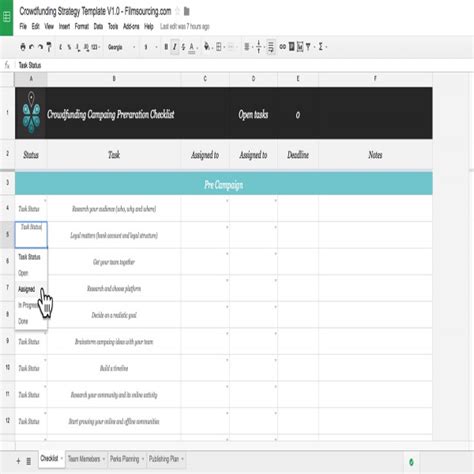Viewport: 474px width, 474px height.
Task: Click the Add sheet plus button
Action: pyautogui.click(x=18, y=461)
